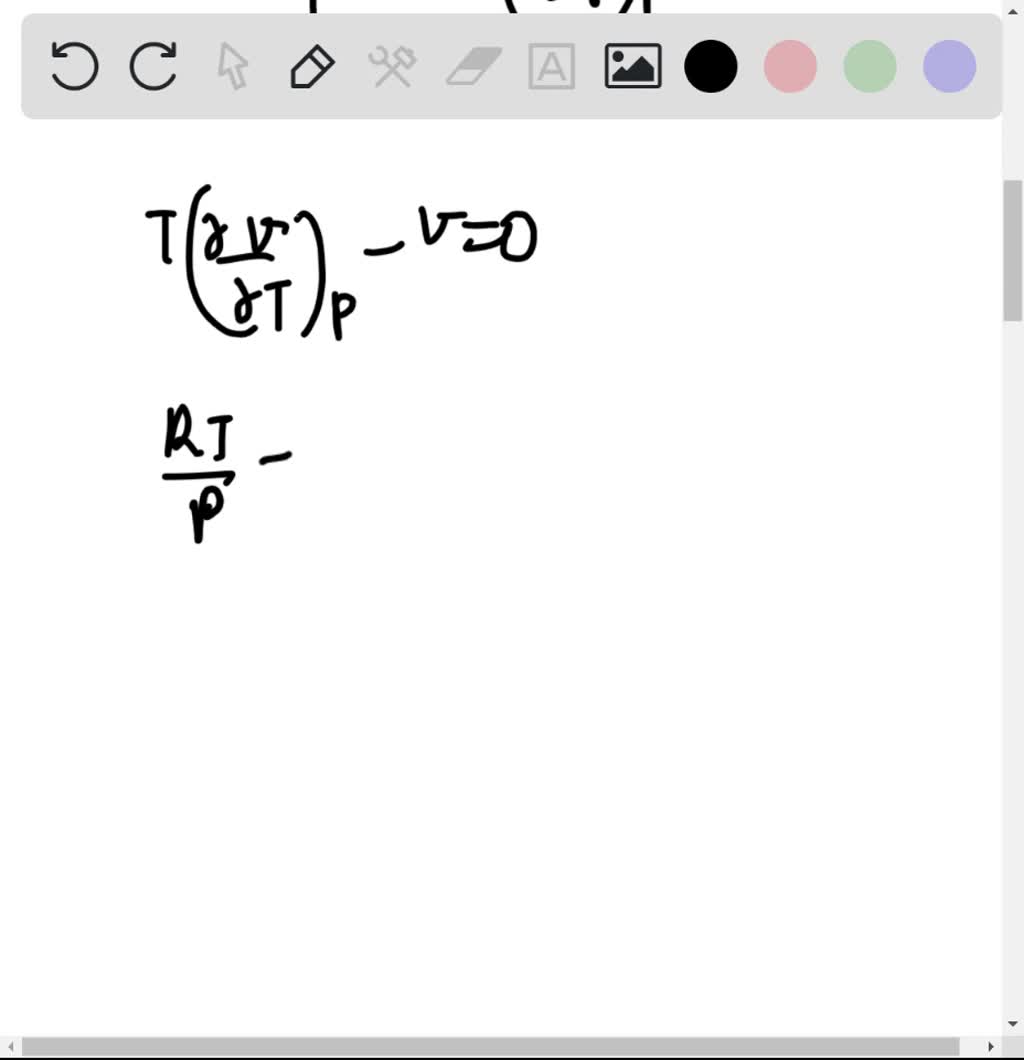
Task: Select the cursor selection tool
Action: [x=232, y=66]
